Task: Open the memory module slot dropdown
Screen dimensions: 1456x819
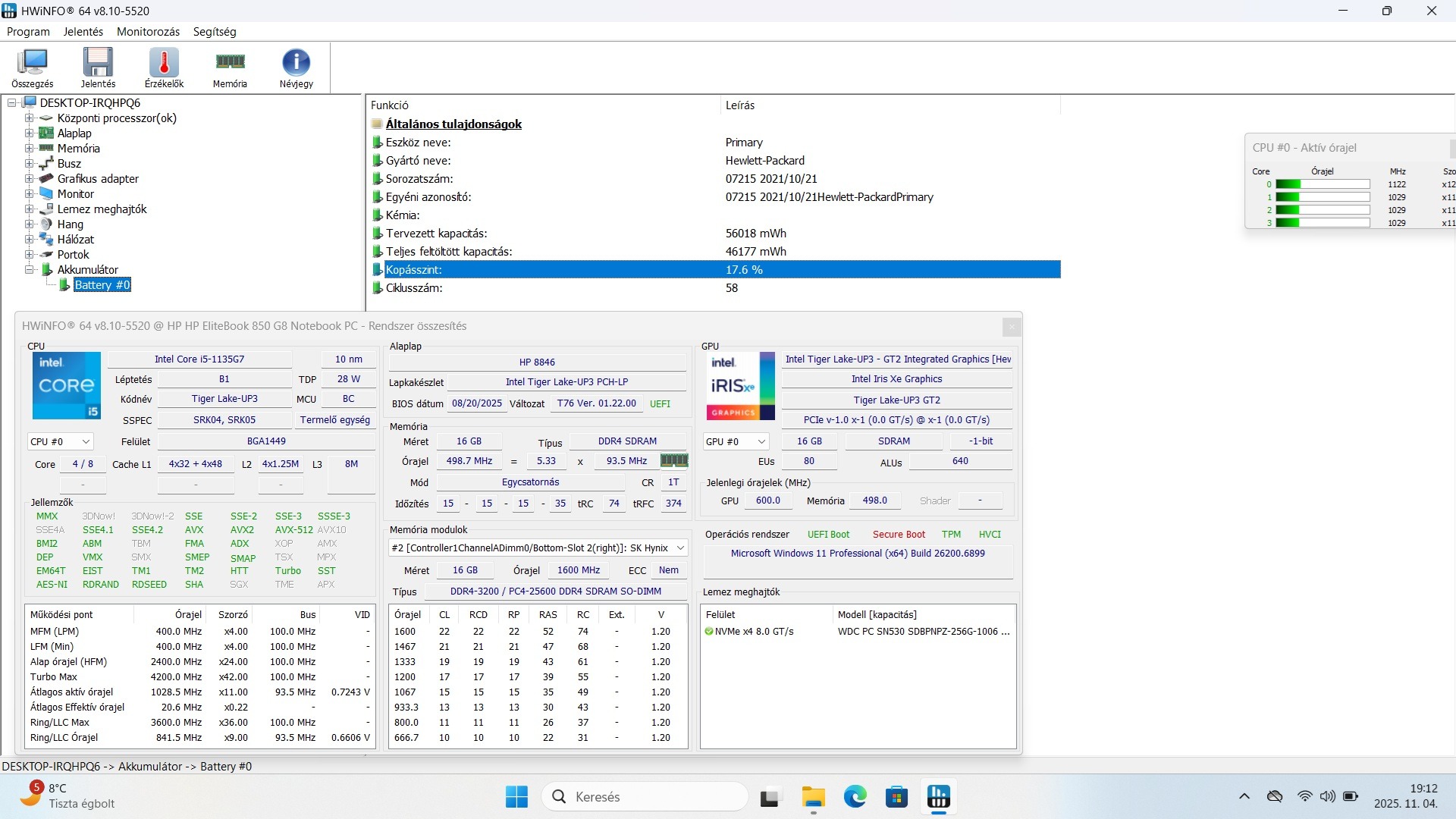Action: click(x=538, y=548)
